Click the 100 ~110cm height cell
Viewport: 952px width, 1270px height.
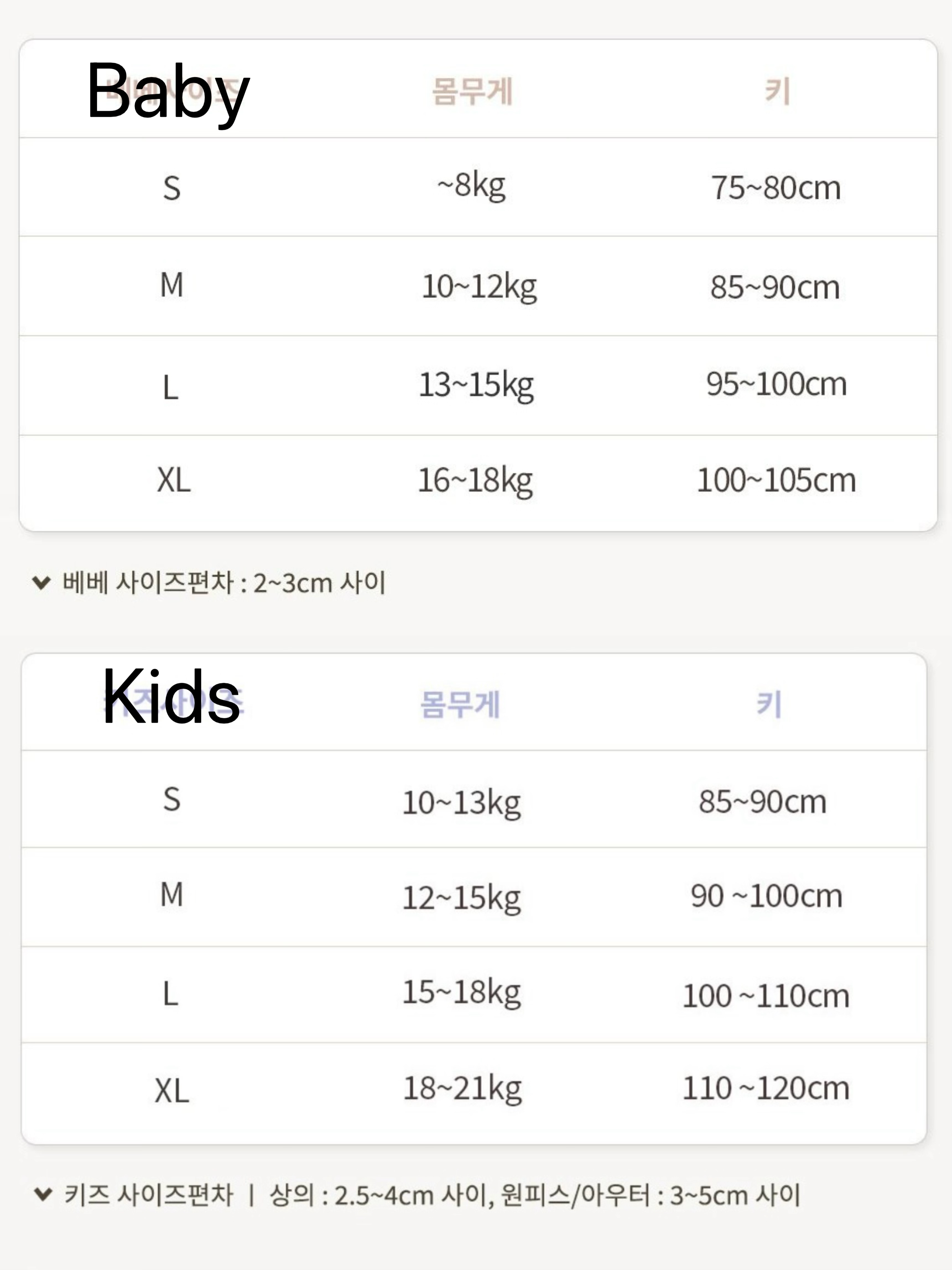(766, 996)
